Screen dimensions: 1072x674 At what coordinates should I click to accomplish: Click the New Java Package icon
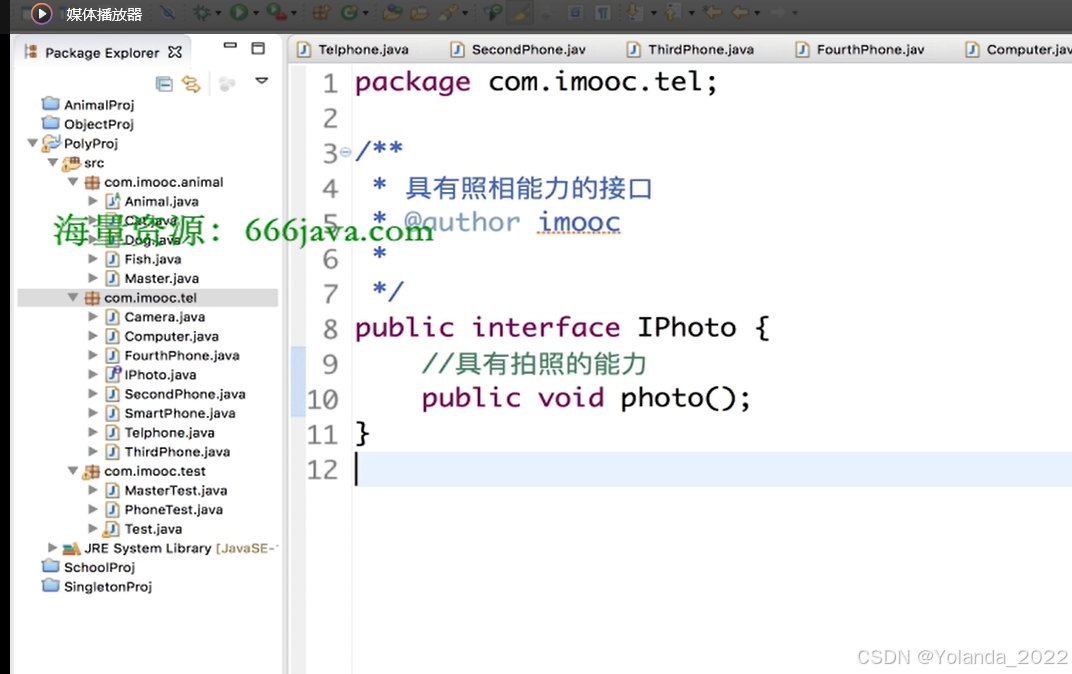tap(321, 12)
